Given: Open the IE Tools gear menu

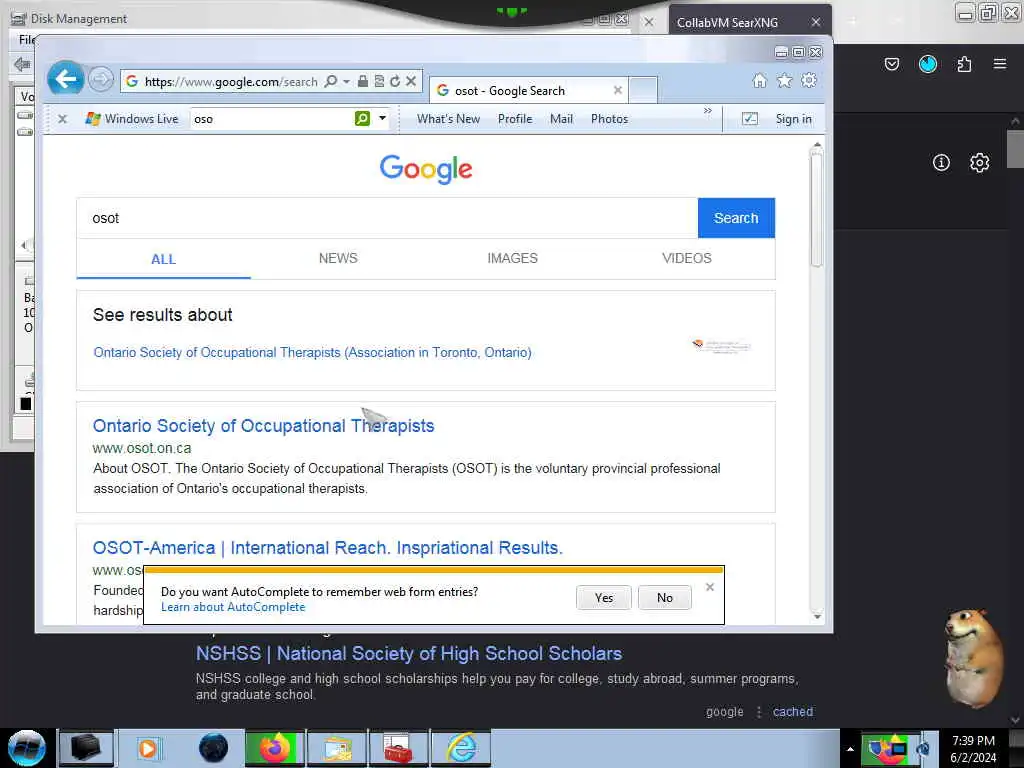Looking at the screenshot, I should pyautogui.click(x=809, y=80).
